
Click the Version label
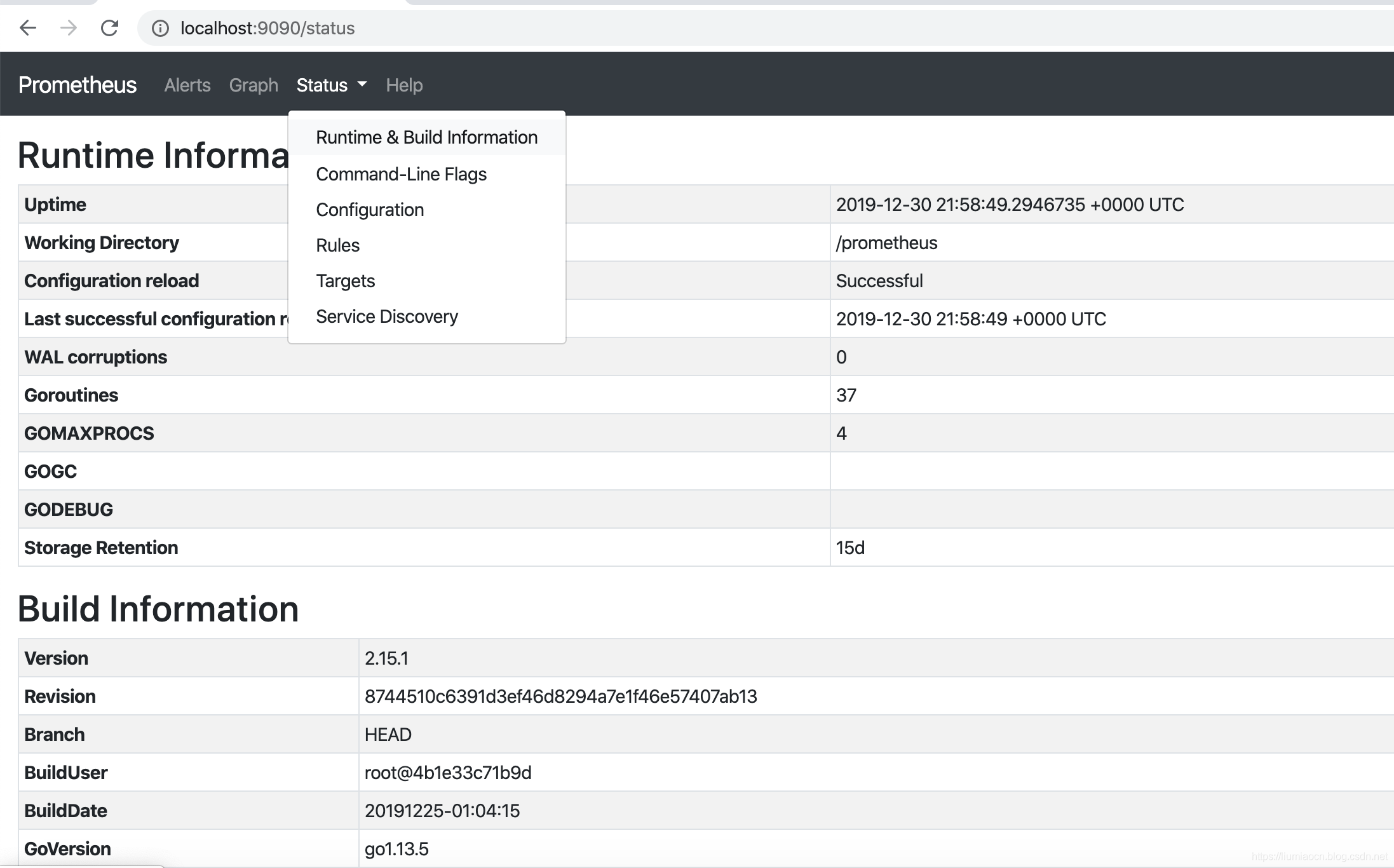(x=56, y=658)
